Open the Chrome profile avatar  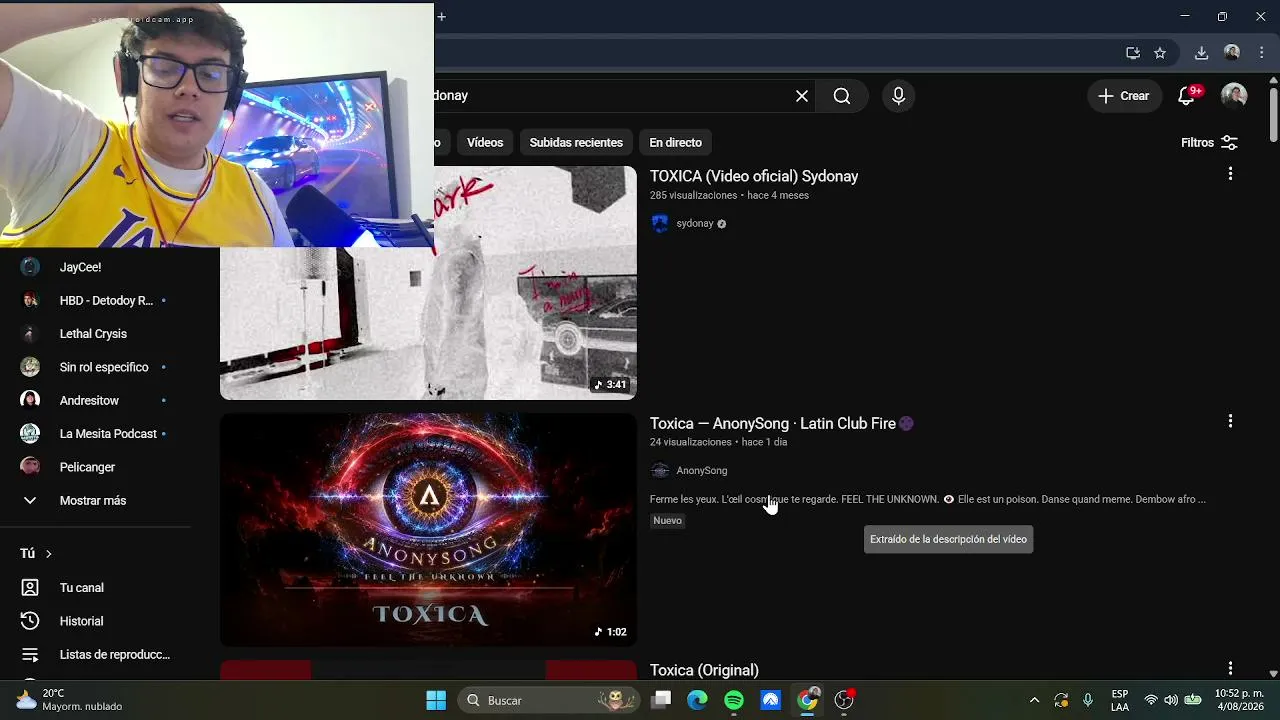point(1232,53)
